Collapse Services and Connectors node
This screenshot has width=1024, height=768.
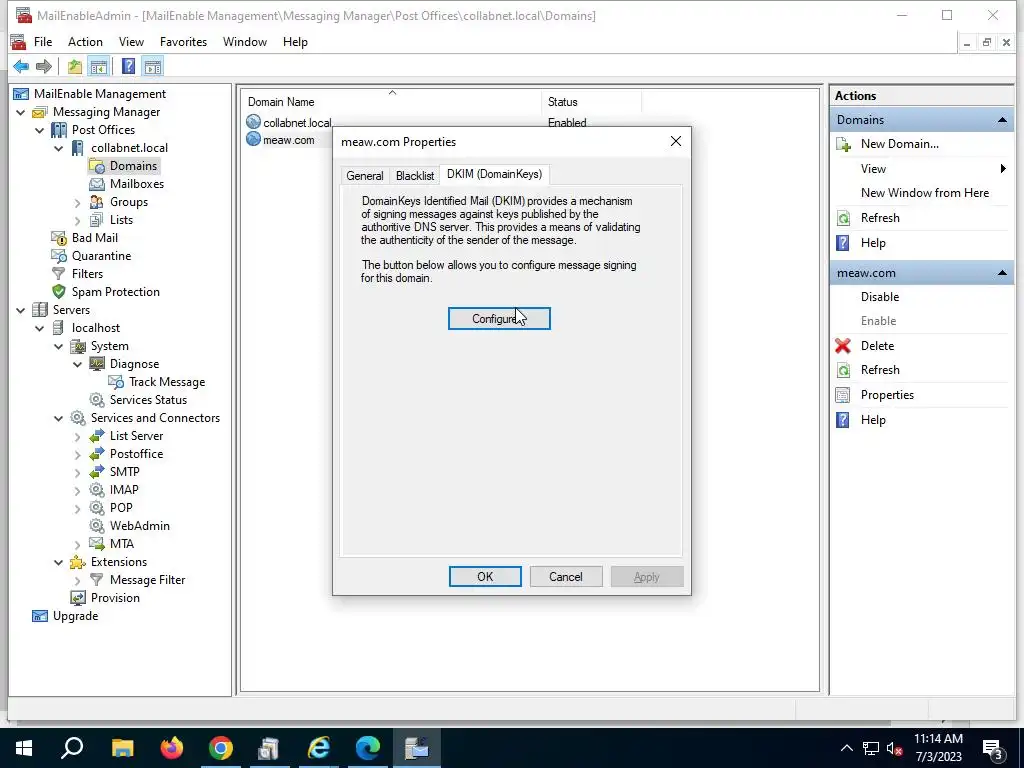coord(59,418)
